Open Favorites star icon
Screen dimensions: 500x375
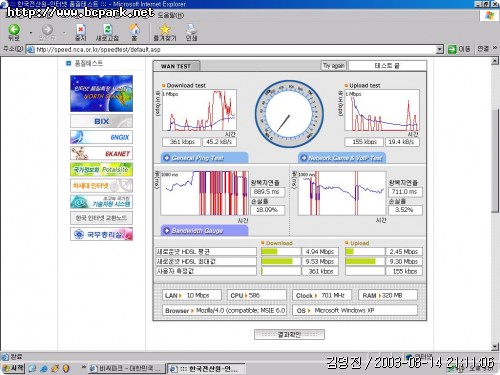point(165,29)
